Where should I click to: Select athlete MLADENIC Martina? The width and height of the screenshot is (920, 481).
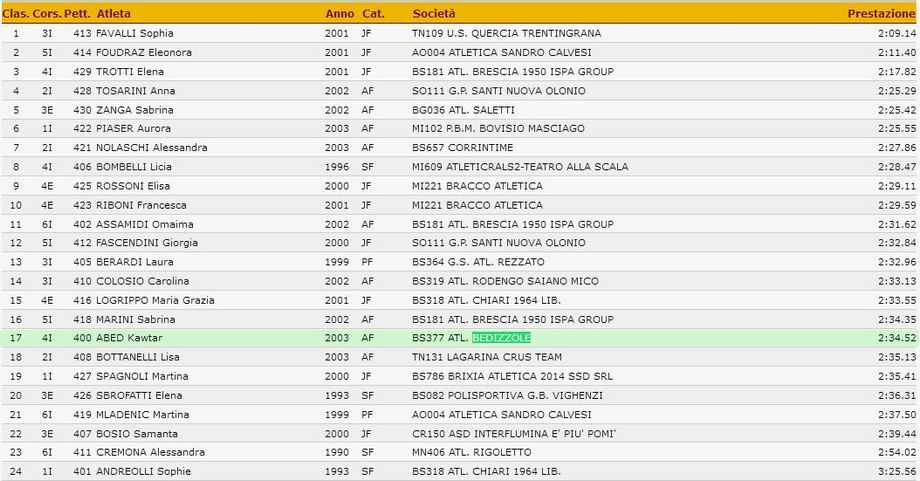[143, 415]
